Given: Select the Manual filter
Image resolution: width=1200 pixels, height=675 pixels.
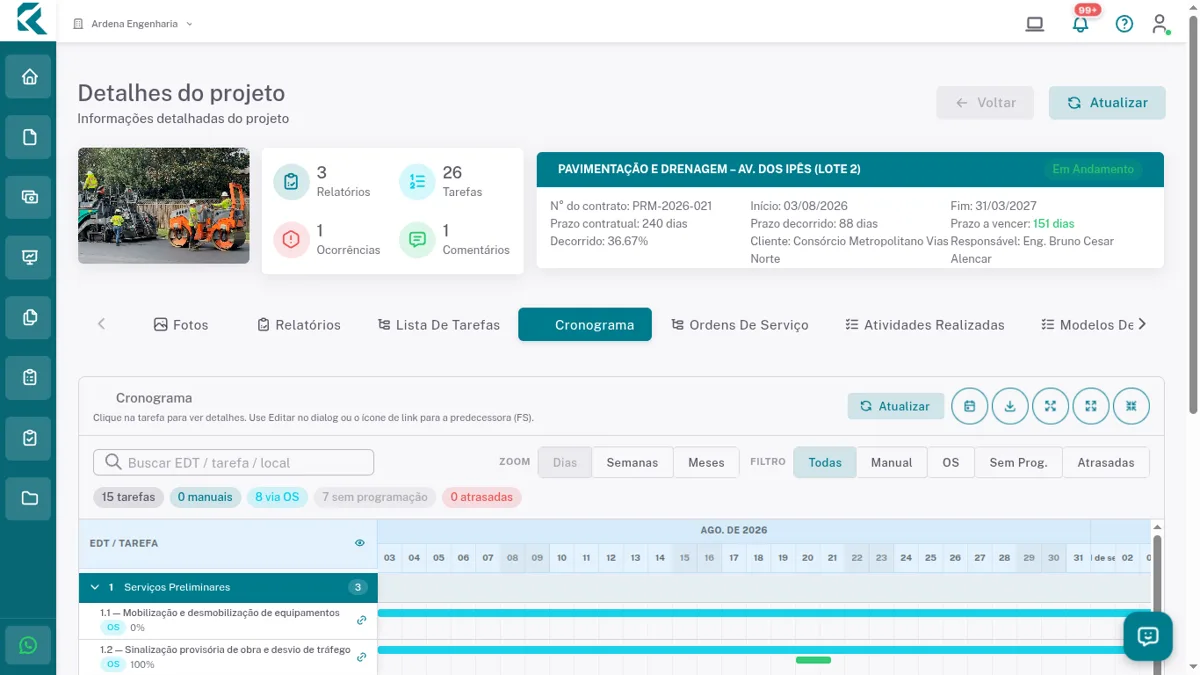Looking at the screenshot, I should click(x=891, y=462).
